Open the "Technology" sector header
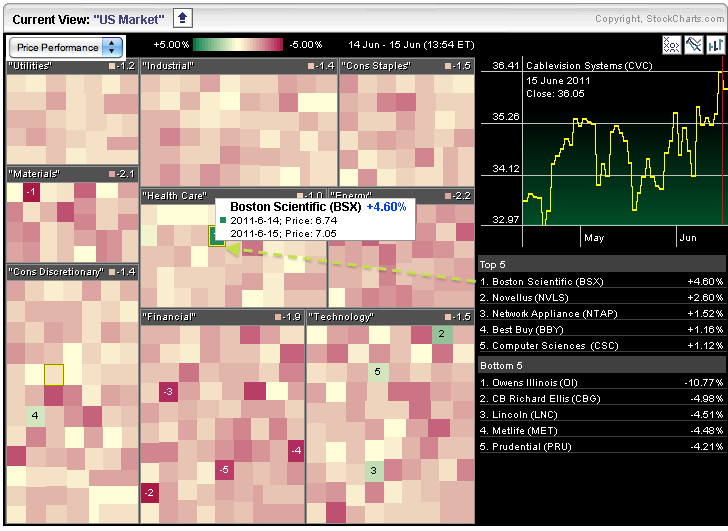 (390, 317)
